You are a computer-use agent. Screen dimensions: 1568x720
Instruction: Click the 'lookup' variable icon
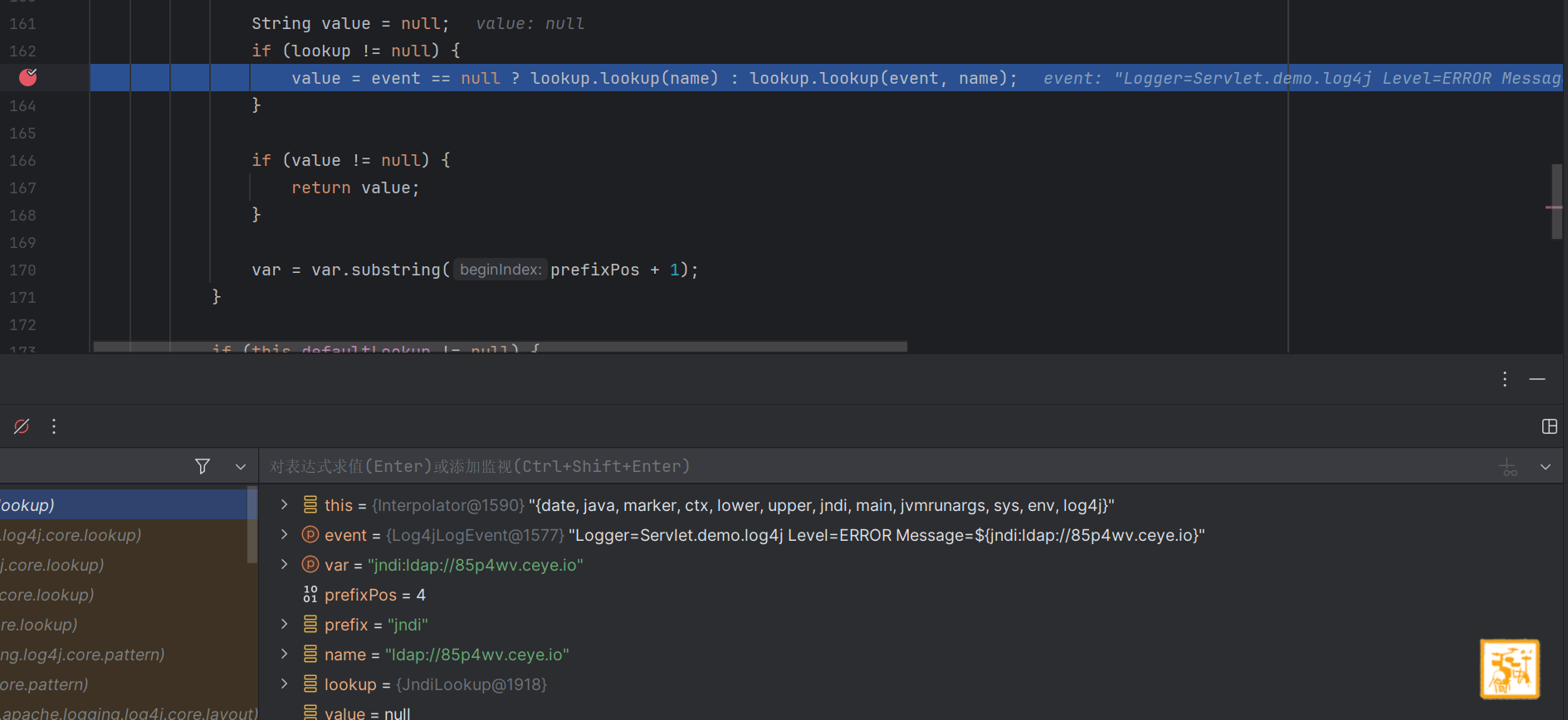coord(310,684)
